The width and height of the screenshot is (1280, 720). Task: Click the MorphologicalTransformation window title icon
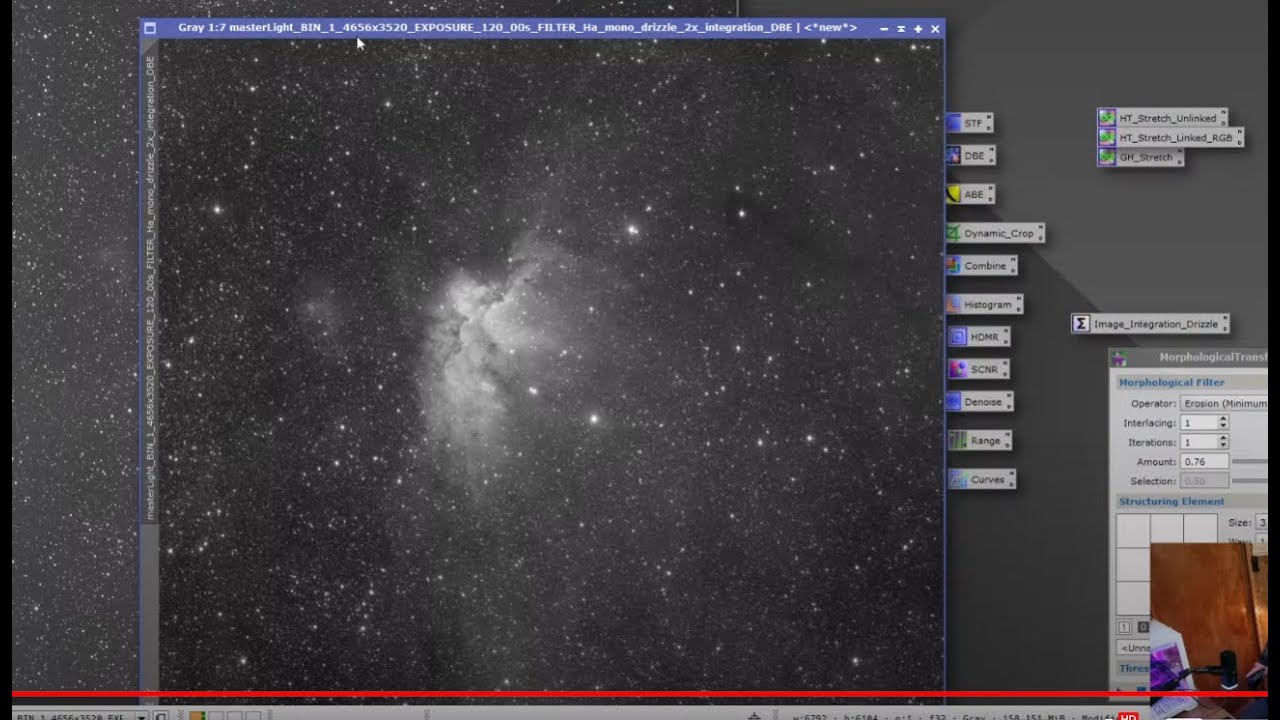coord(1119,358)
